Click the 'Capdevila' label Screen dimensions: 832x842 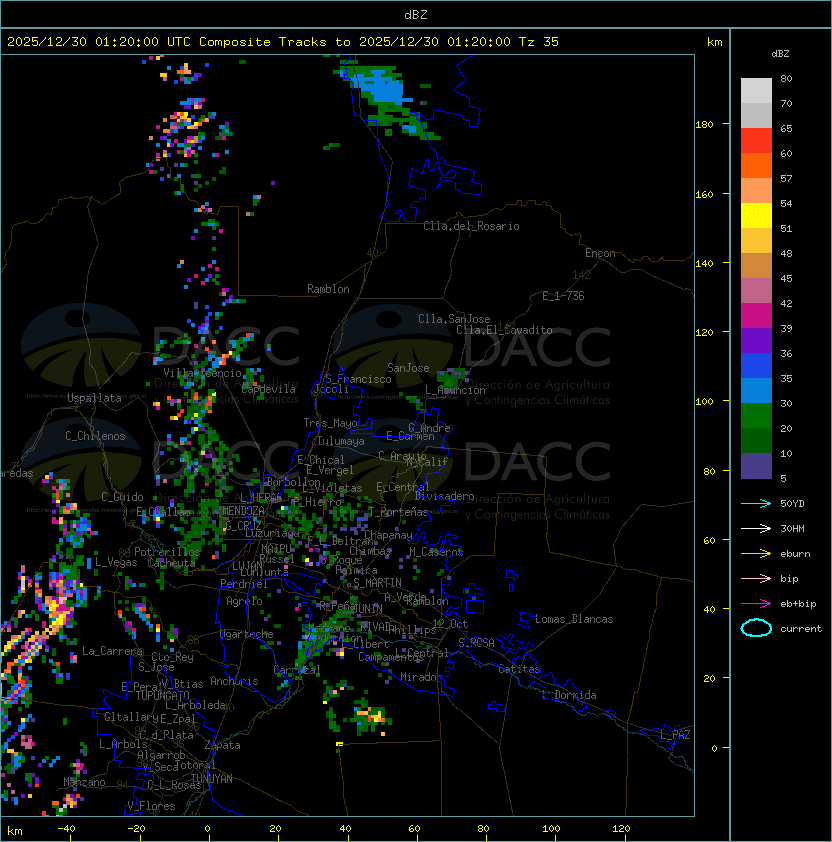[x=268, y=389]
